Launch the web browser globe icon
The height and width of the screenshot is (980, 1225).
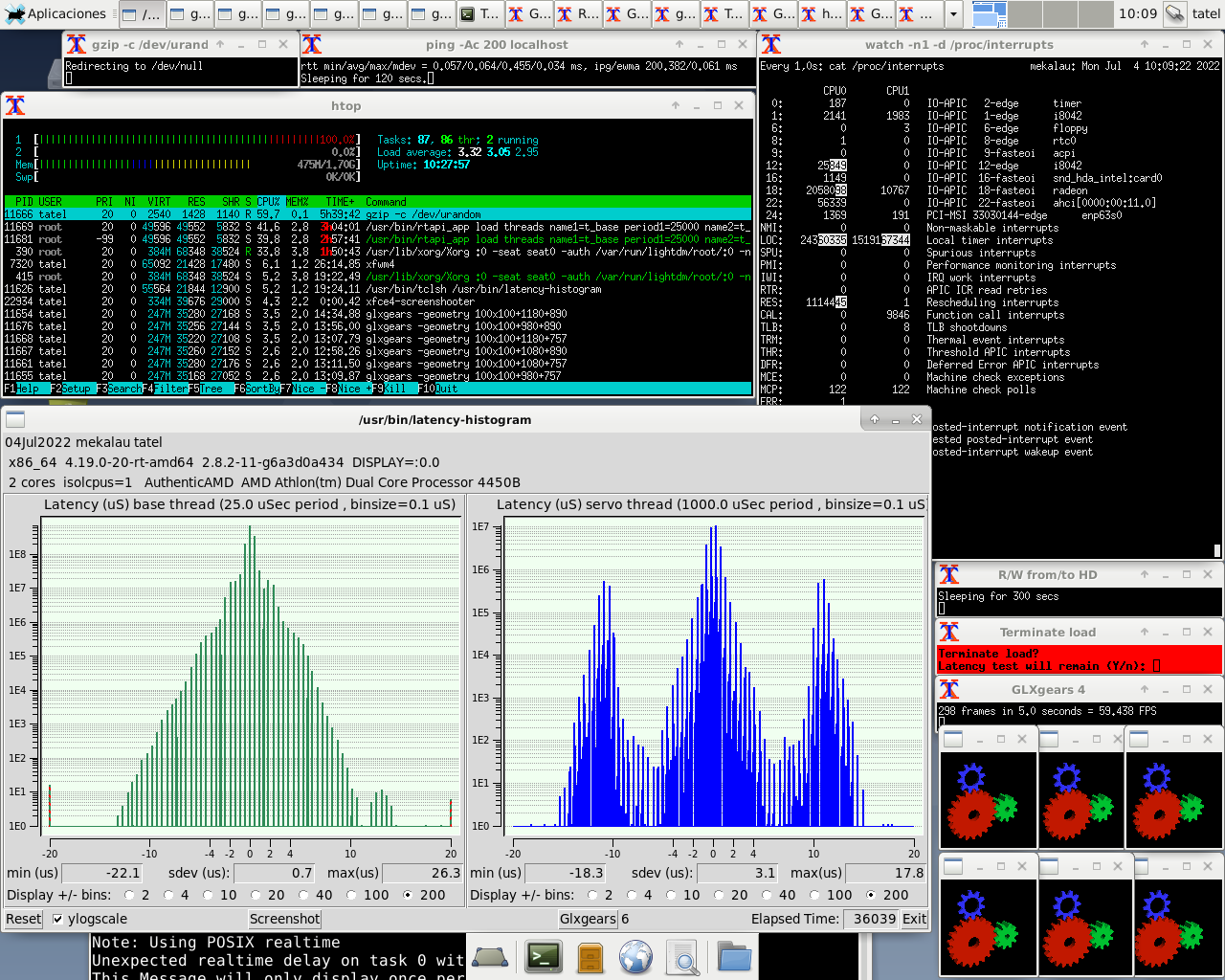635,957
